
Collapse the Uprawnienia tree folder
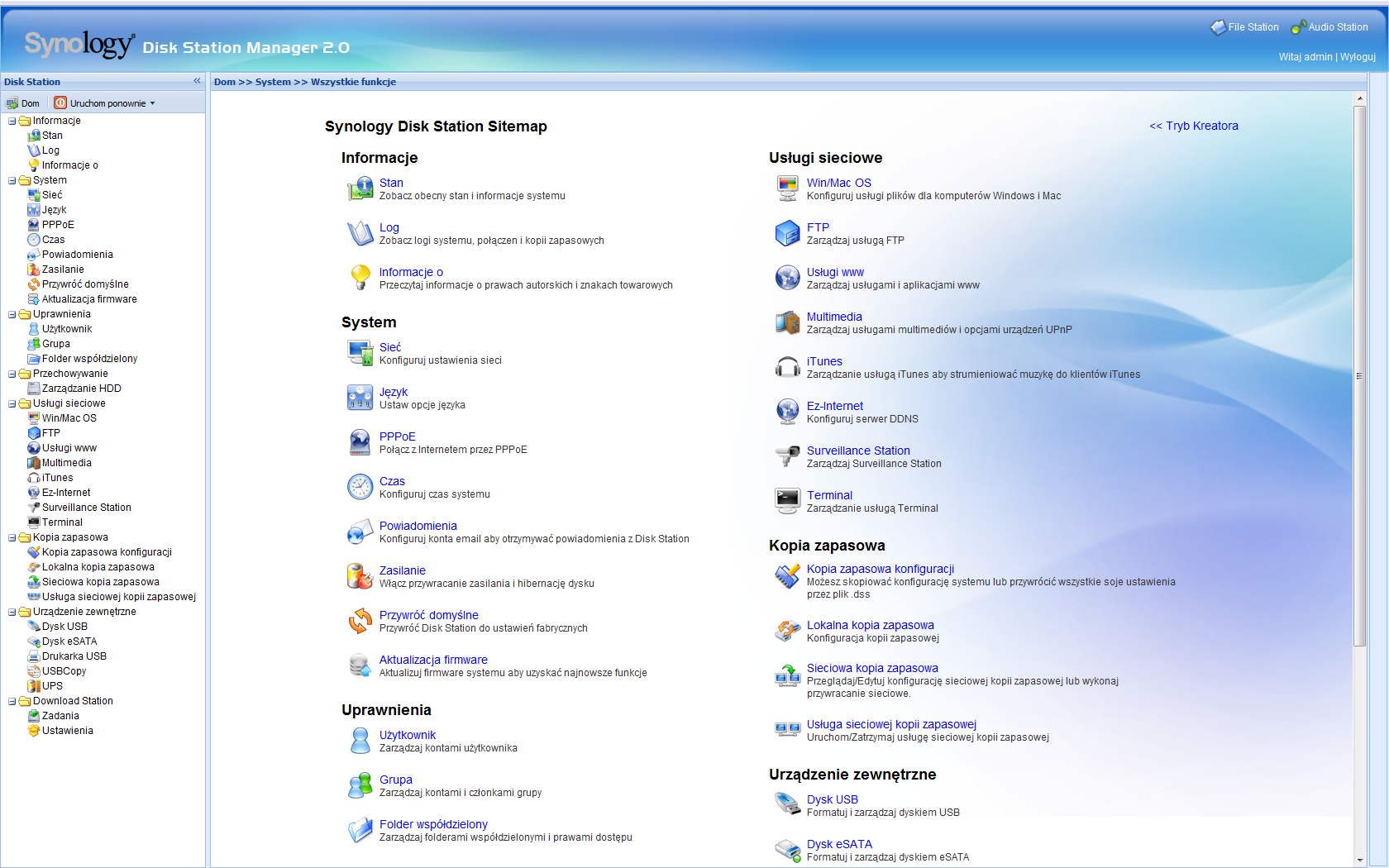pyautogui.click(x=12, y=314)
